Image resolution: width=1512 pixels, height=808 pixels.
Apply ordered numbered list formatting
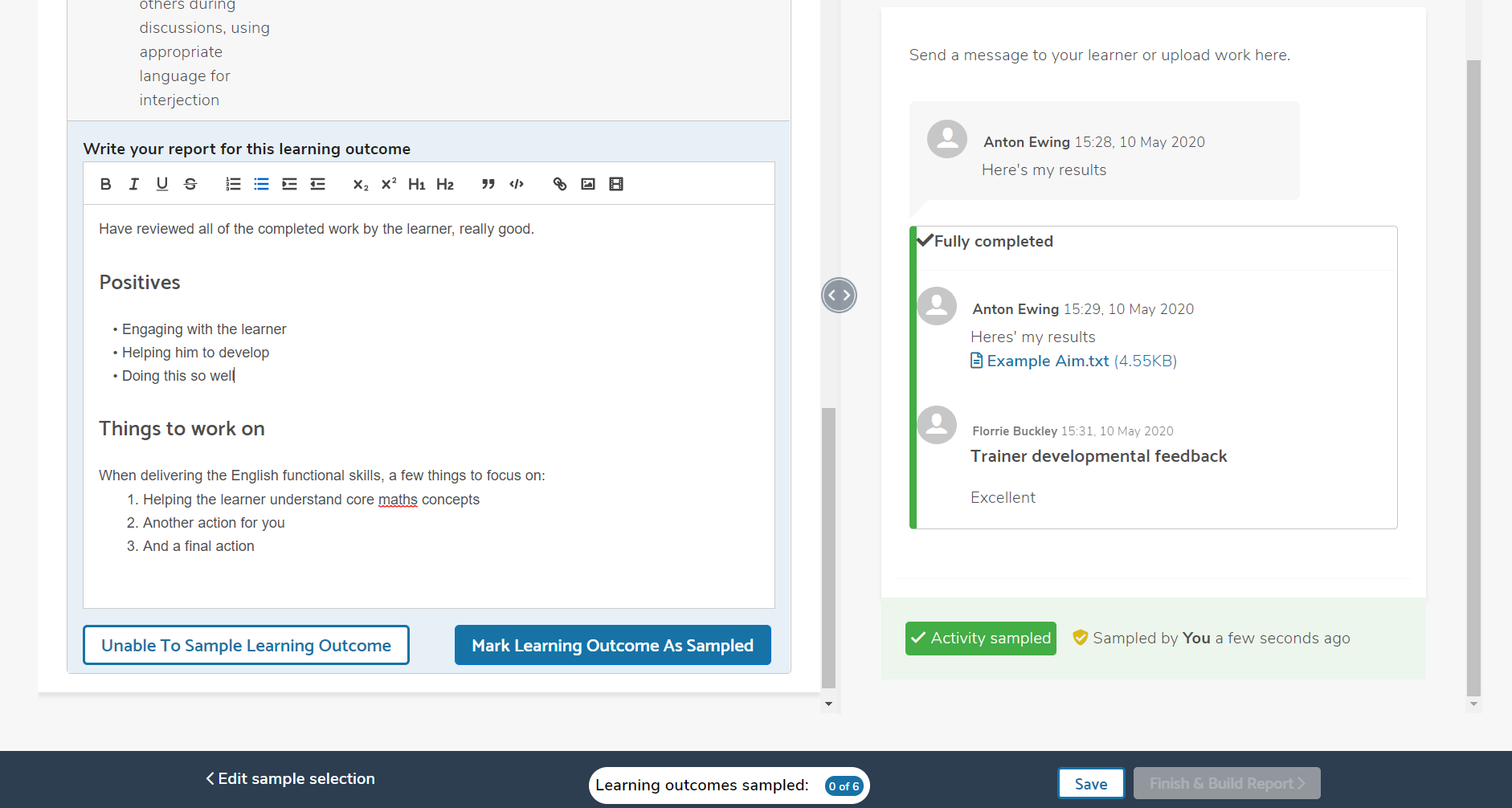[x=233, y=184]
